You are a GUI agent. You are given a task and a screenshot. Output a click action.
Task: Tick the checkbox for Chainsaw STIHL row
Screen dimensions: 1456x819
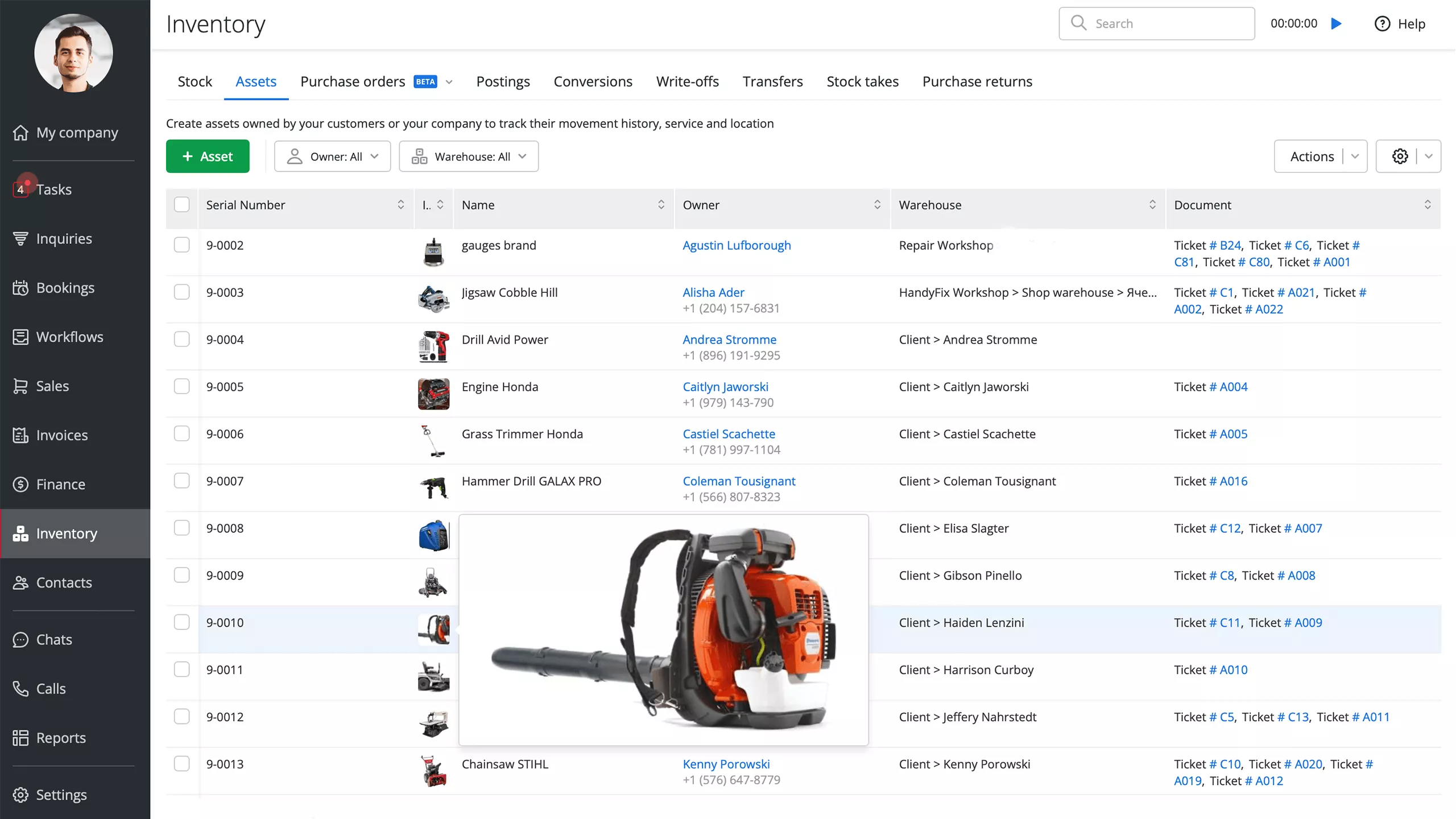click(182, 763)
